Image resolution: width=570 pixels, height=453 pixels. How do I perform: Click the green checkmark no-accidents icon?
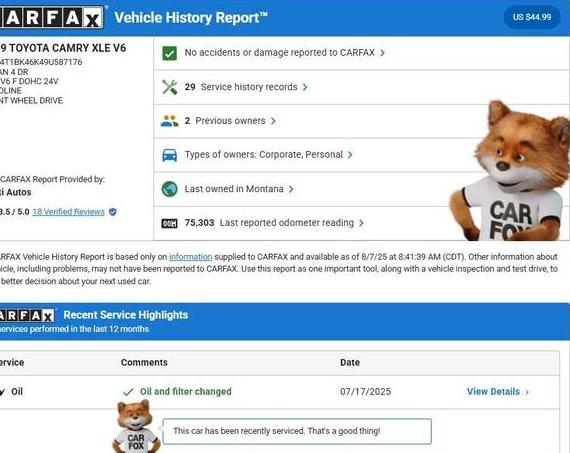tap(169, 53)
